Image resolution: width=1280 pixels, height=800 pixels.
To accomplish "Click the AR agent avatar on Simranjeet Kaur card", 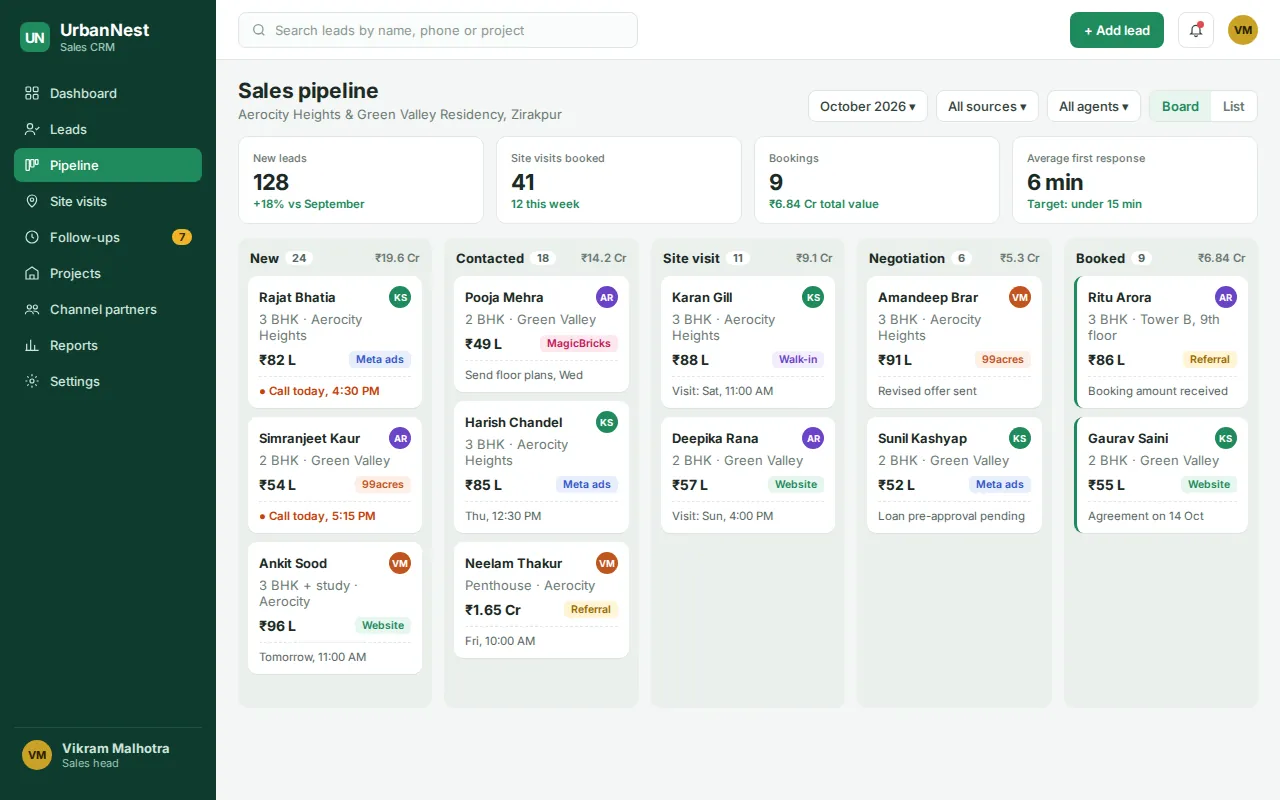I will (400, 438).
